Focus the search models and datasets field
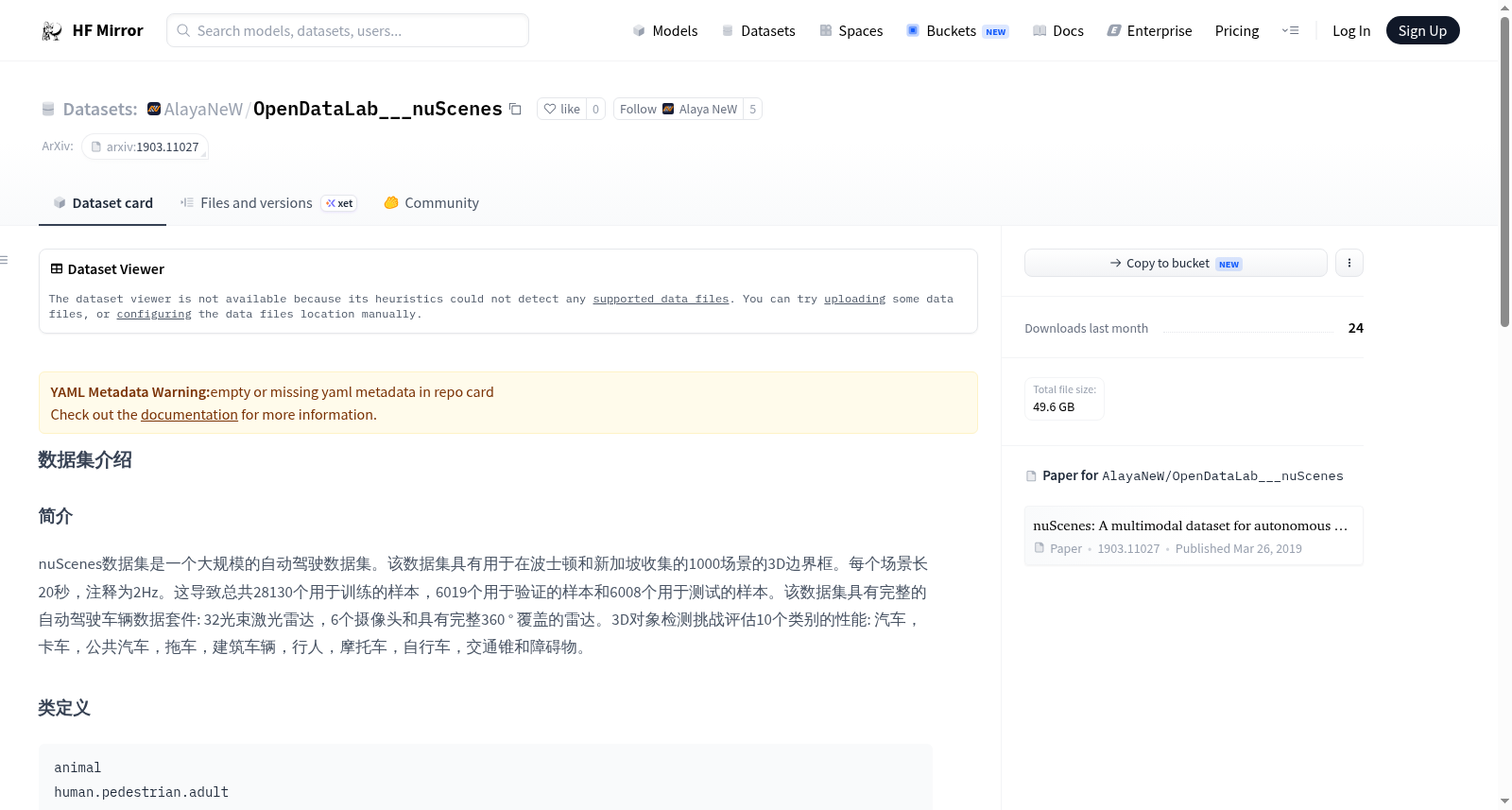This screenshot has height=810, width=1512. (x=348, y=30)
